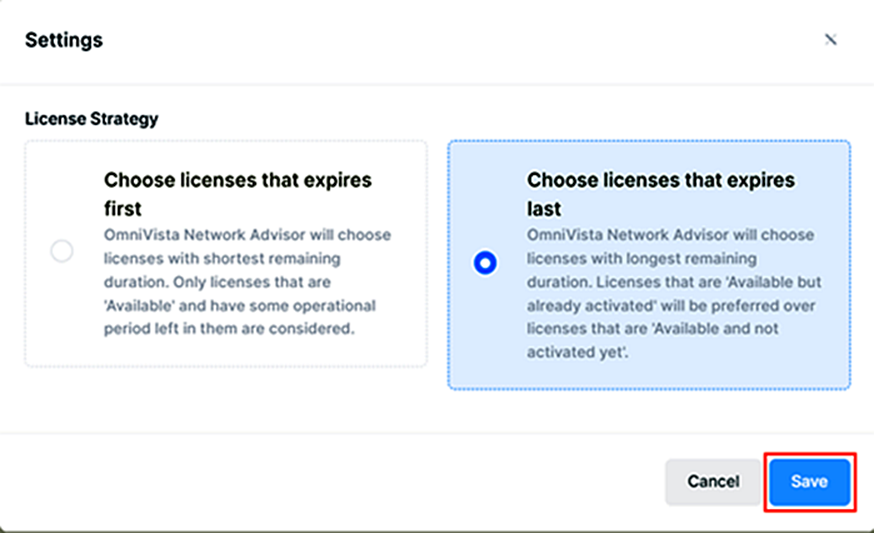The height and width of the screenshot is (533, 874).
Task: Cancel the license settings changes
Action: pyautogui.click(x=713, y=482)
